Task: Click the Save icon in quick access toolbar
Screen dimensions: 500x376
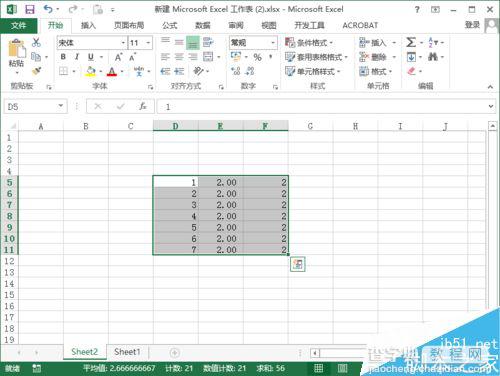Action: [x=30, y=9]
